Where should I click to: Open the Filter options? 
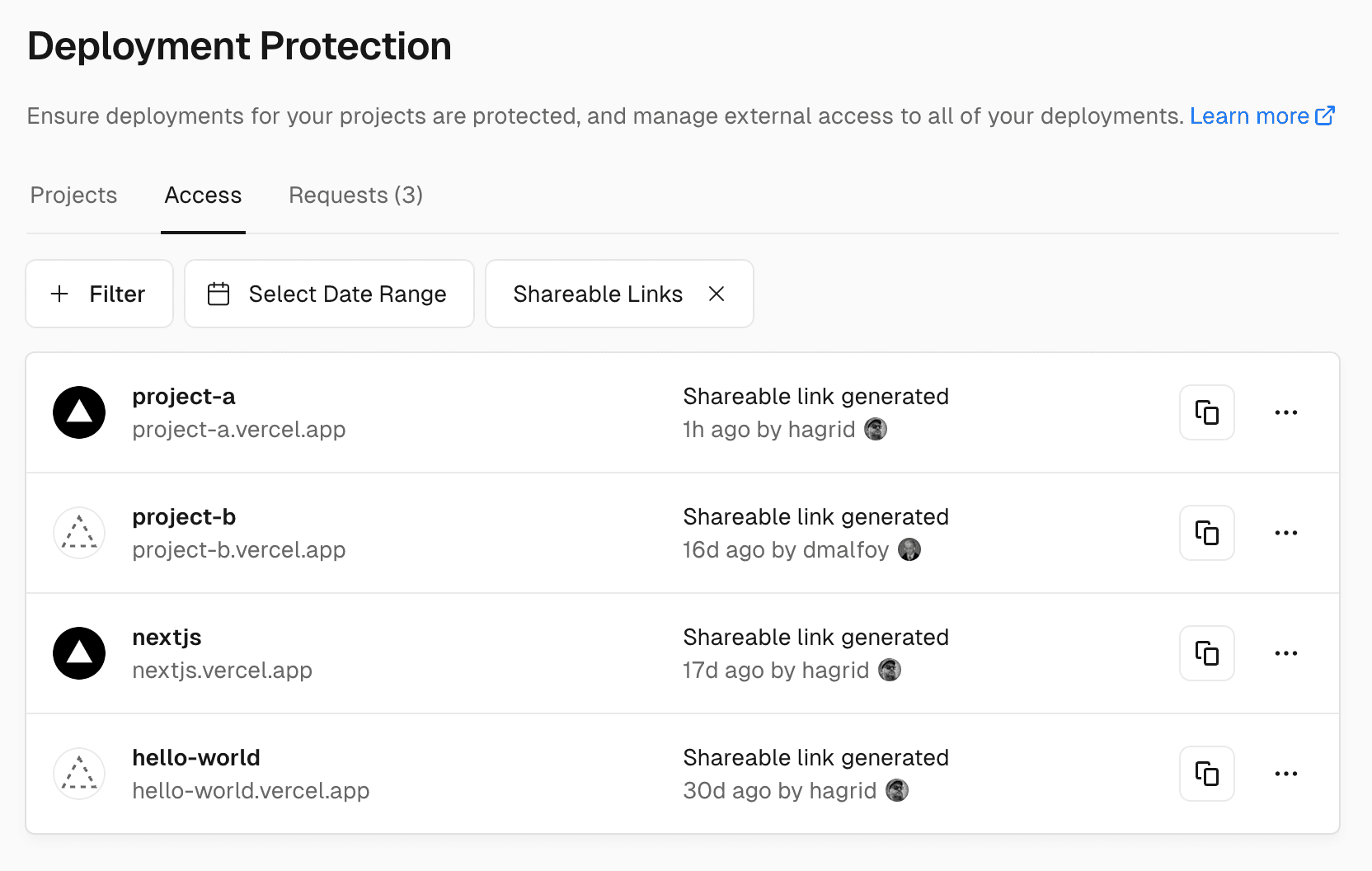[x=99, y=294]
